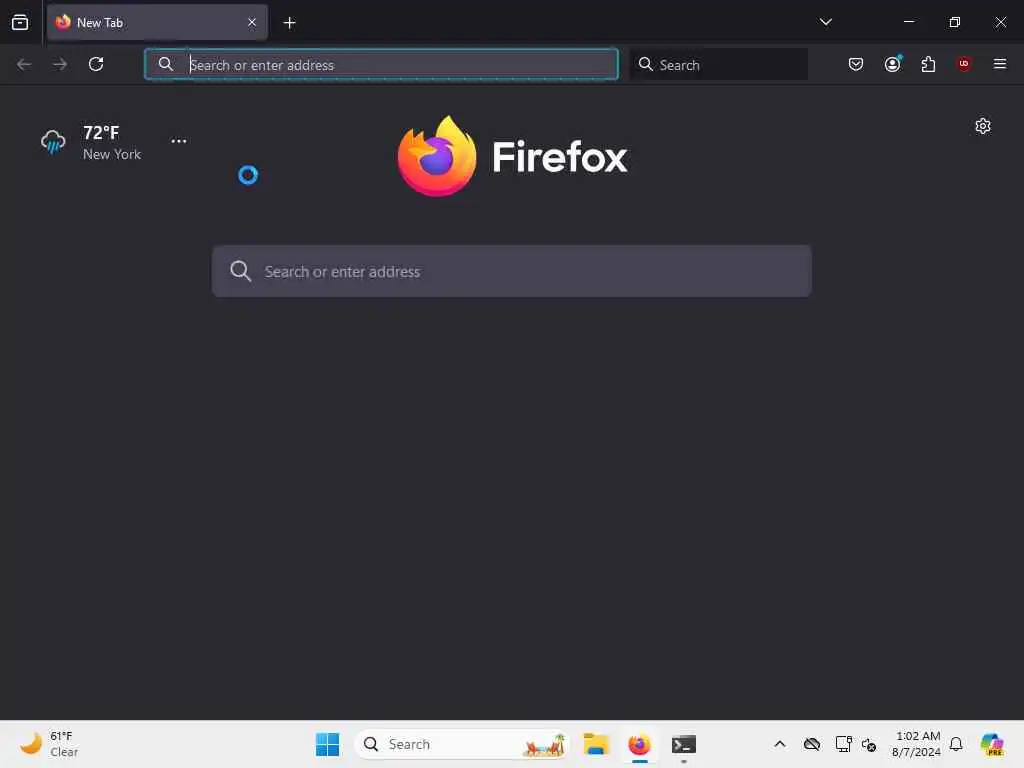1024x768 pixels.
Task: Open the uBlock Origin extension
Action: (x=963, y=64)
